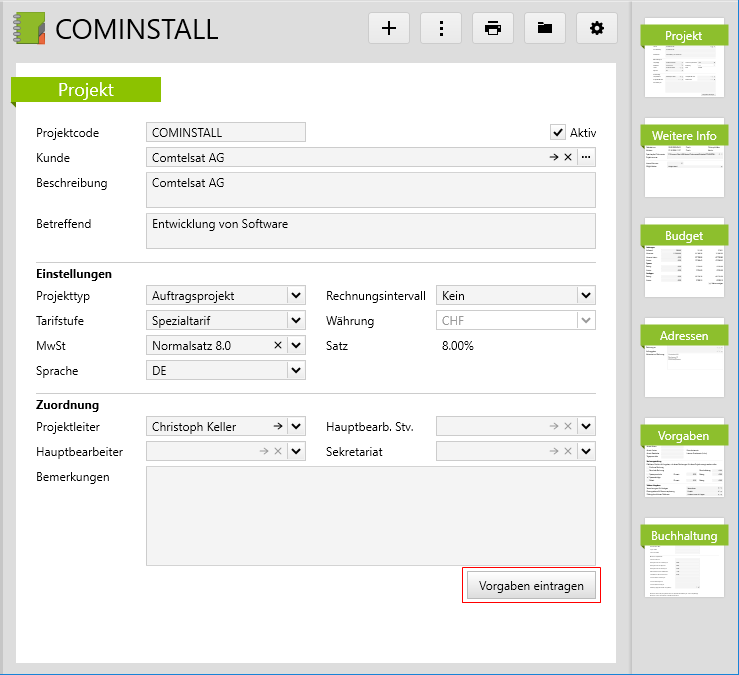Open the Tarifstufe dropdown list
The image size is (739, 675).
(x=295, y=320)
